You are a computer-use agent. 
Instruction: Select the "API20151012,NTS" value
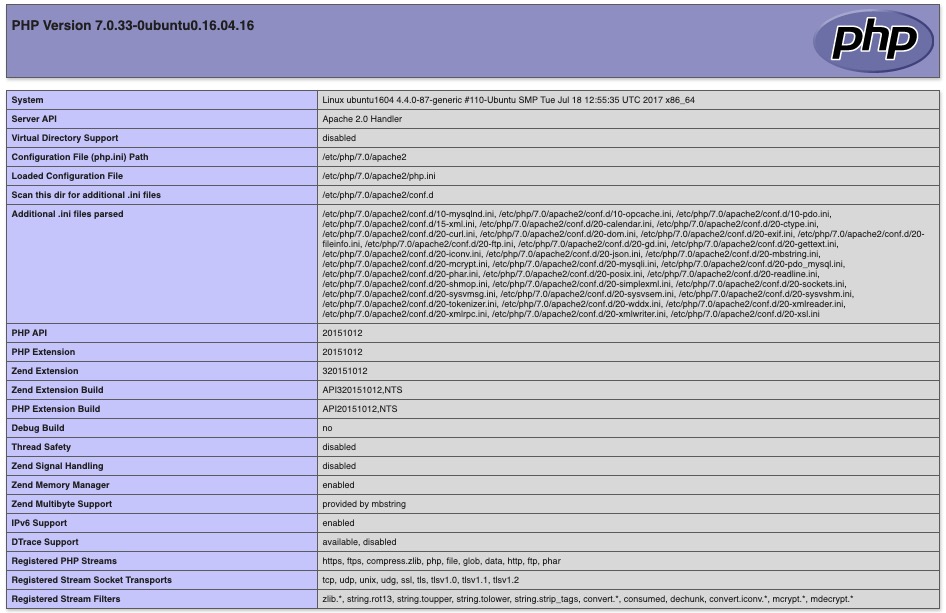(360, 409)
